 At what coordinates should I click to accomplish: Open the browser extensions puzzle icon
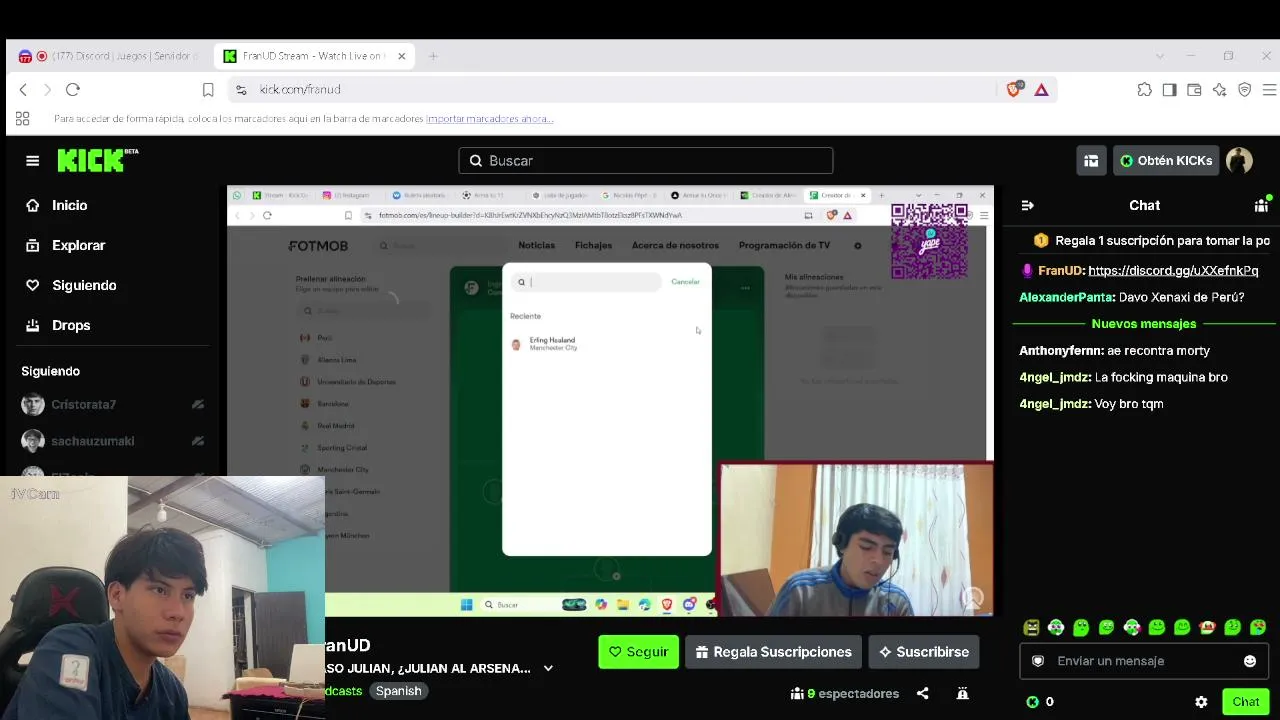1144,90
